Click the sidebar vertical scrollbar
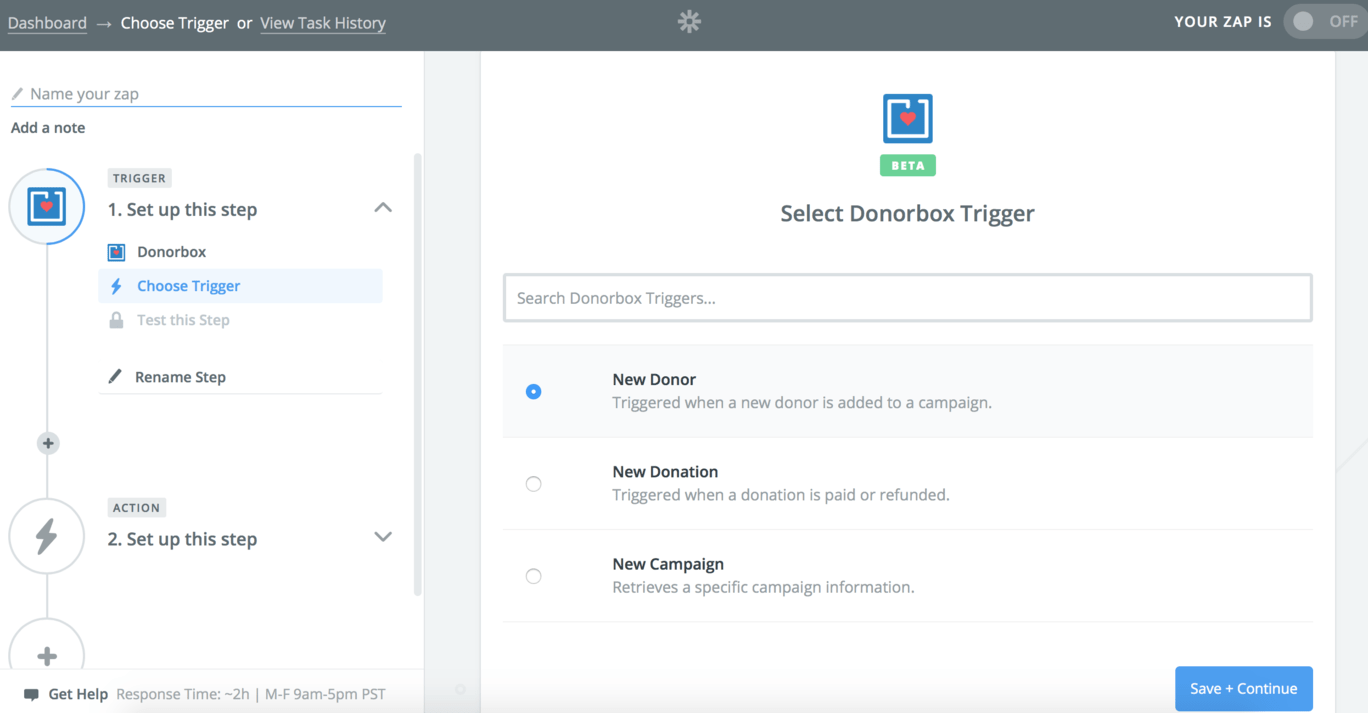The image size is (1368, 713). [x=418, y=375]
